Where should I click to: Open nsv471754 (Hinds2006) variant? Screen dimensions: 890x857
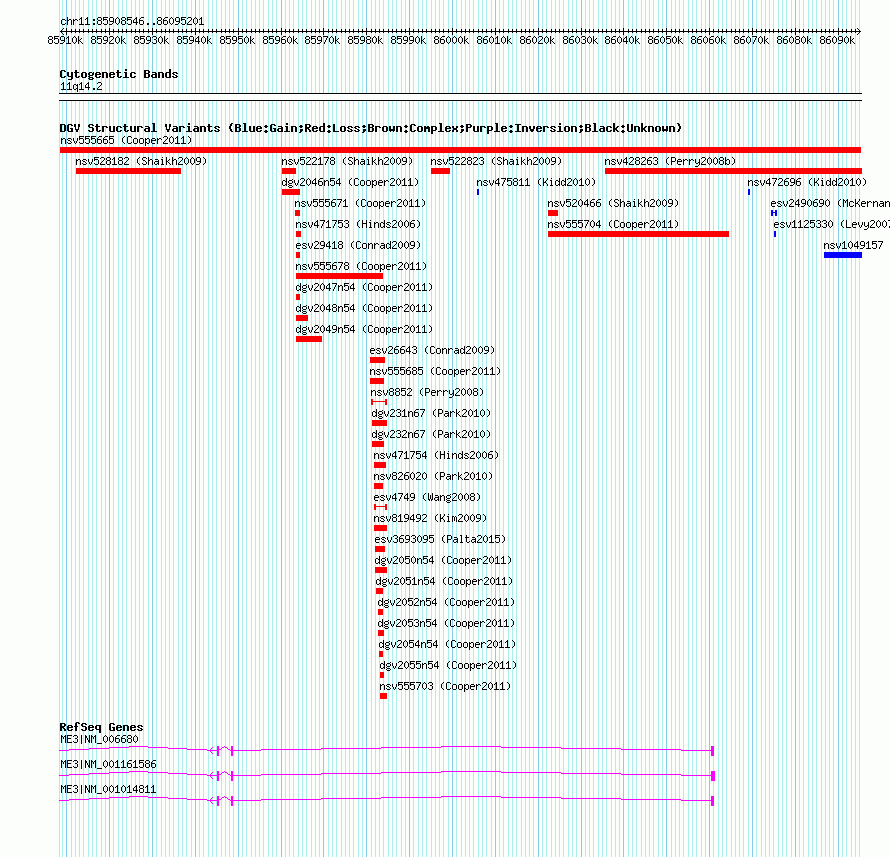point(436,455)
